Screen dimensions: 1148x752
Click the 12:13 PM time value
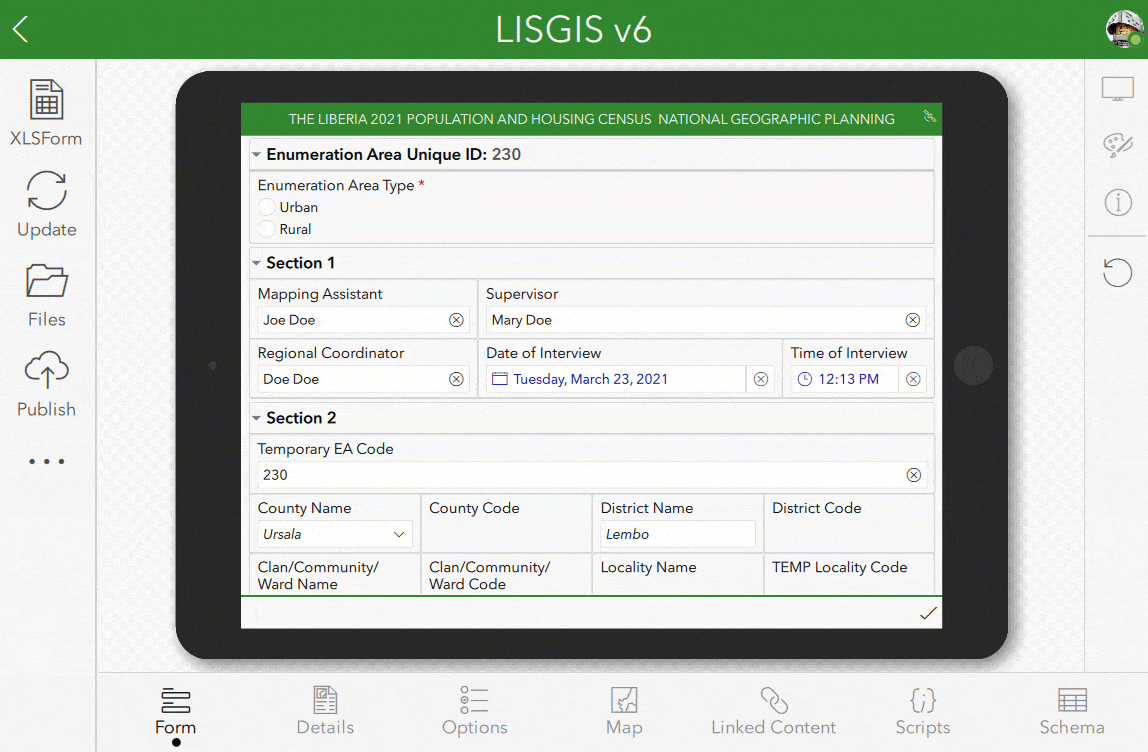pyautogui.click(x=849, y=379)
